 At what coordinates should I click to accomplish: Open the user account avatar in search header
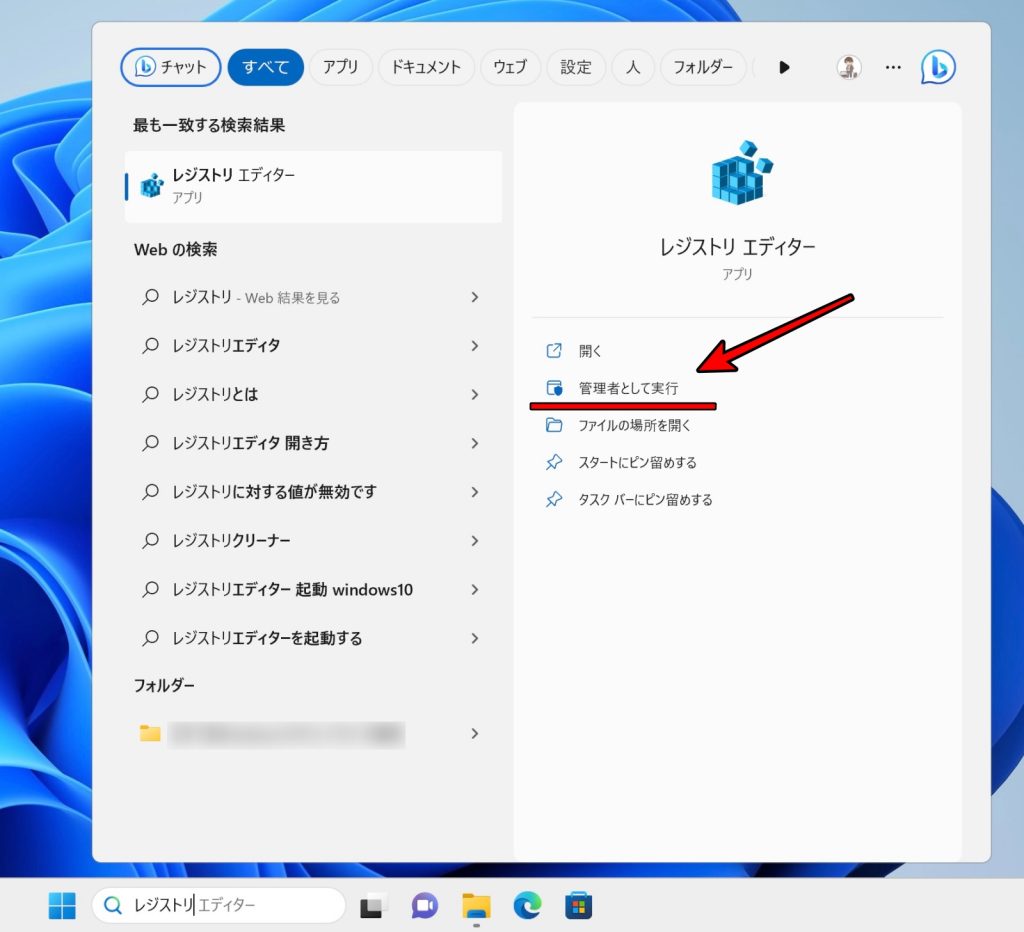[x=849, y=67]
